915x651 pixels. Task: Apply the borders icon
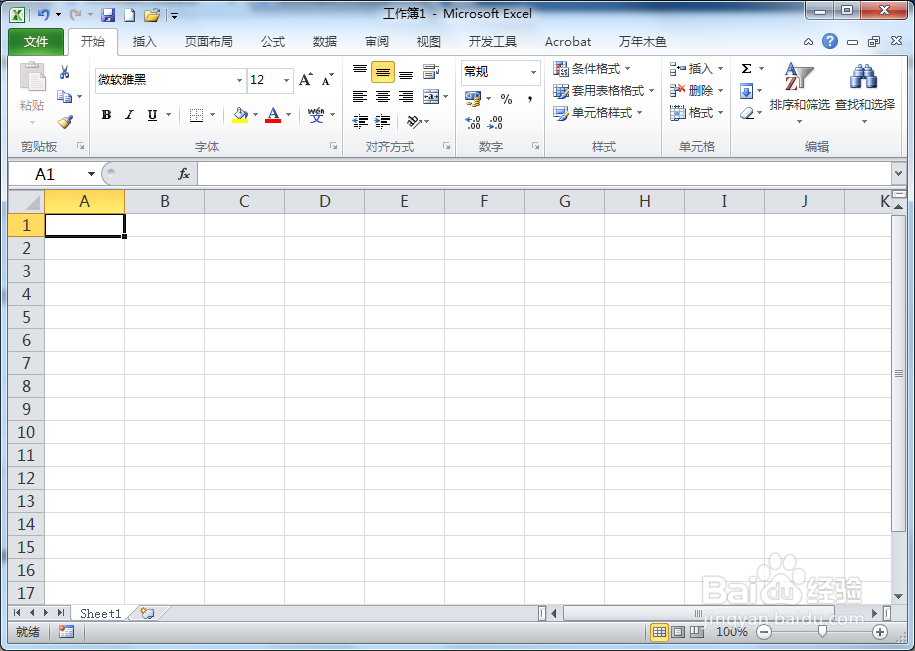pyautogui.click(x=197, y=115)
